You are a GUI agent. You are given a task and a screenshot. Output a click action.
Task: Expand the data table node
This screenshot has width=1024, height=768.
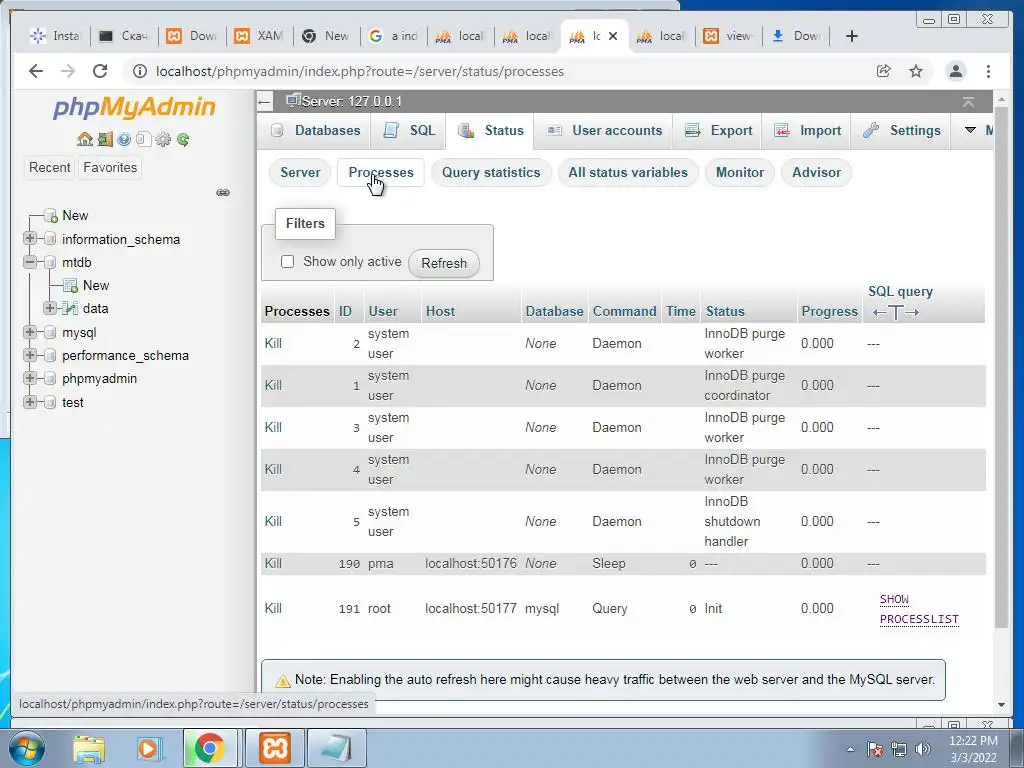[50, 308]
